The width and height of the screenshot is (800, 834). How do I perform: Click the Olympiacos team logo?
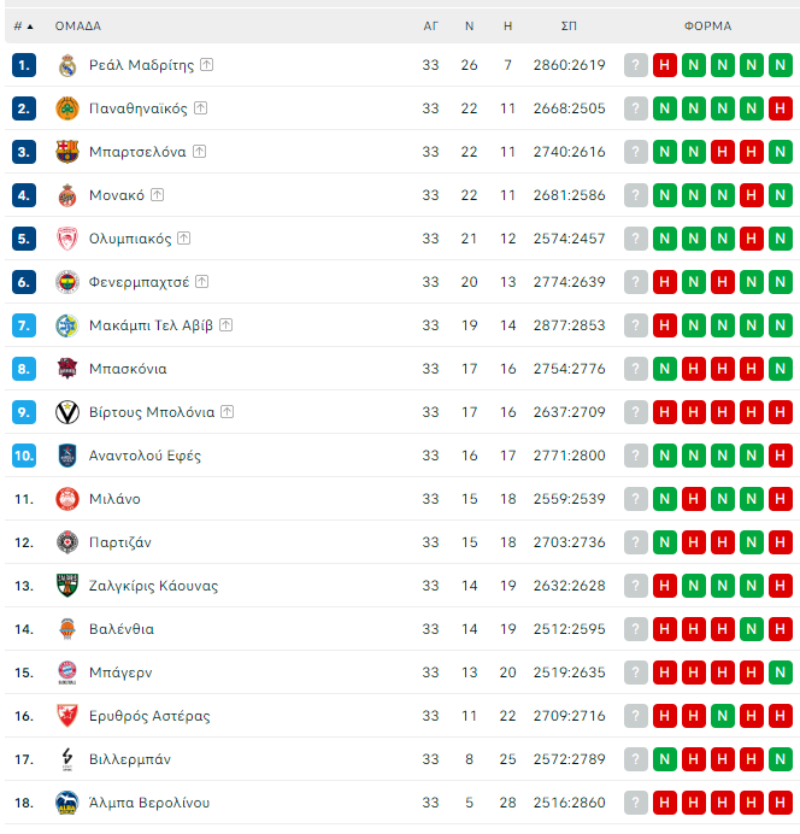pyautogui.click(x=67, y=239)
